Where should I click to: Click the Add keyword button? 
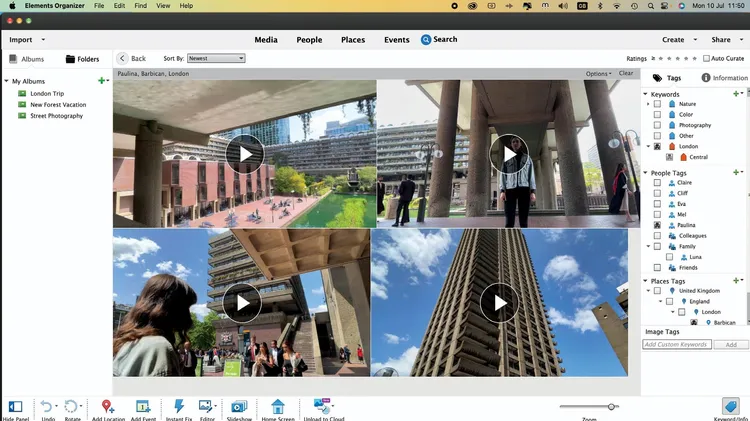(x=731, y=344)
